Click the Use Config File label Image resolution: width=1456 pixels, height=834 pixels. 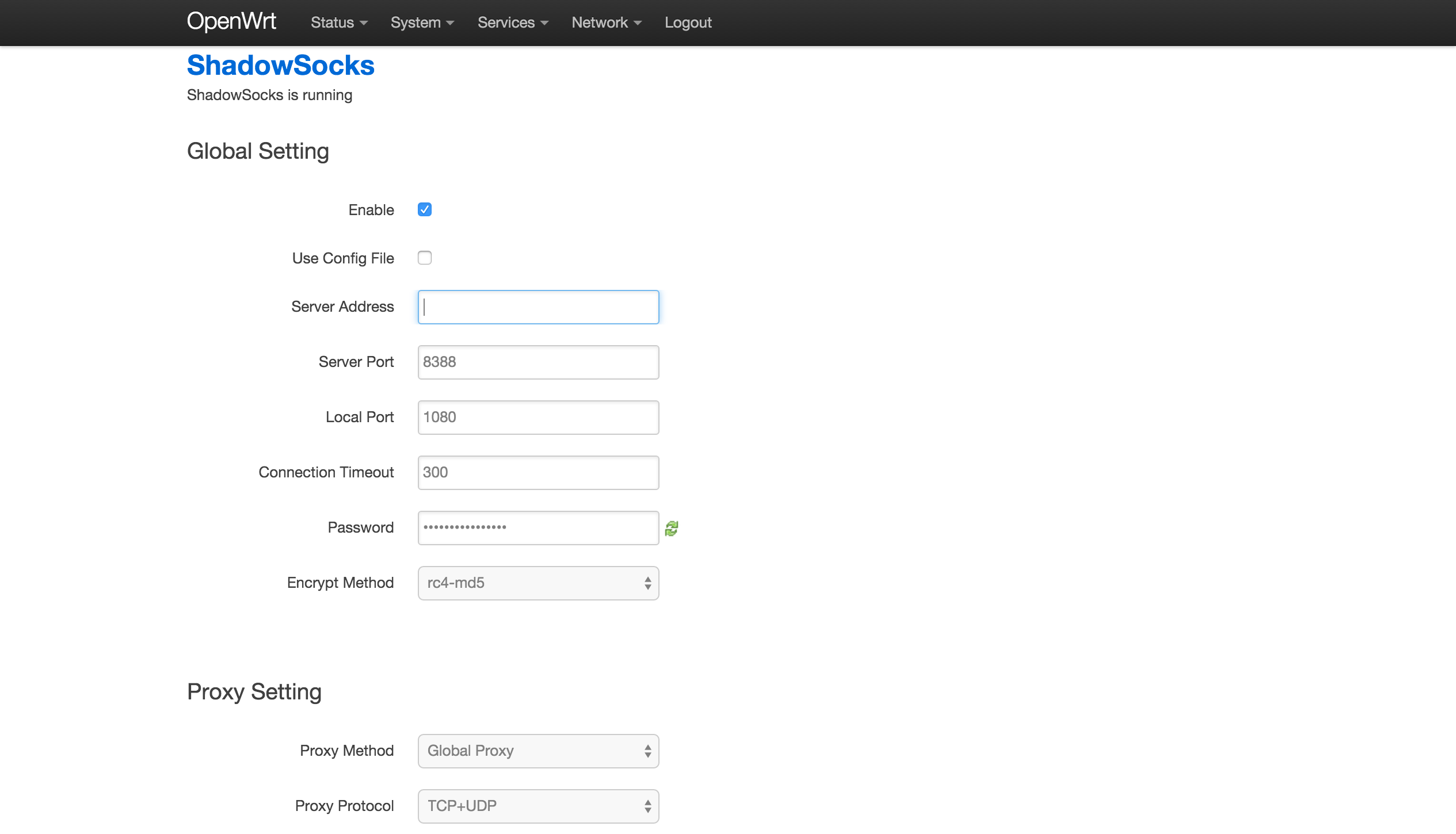click(x=343, y=258)
